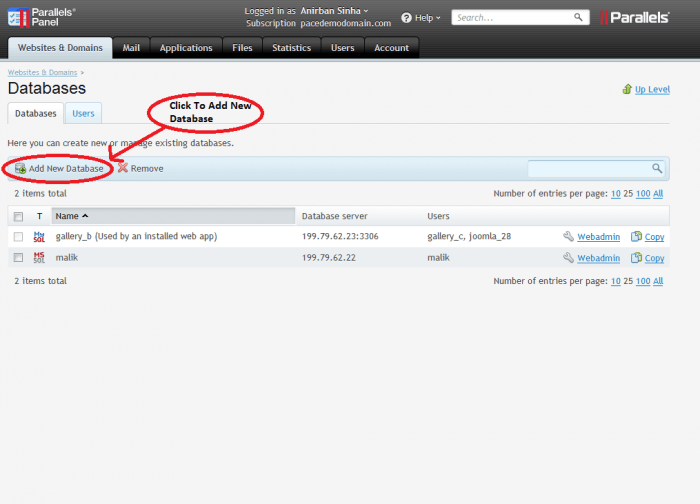Open the Help dropdown menu
This screenshot has width=700, height=504.
tap(421, 18)
